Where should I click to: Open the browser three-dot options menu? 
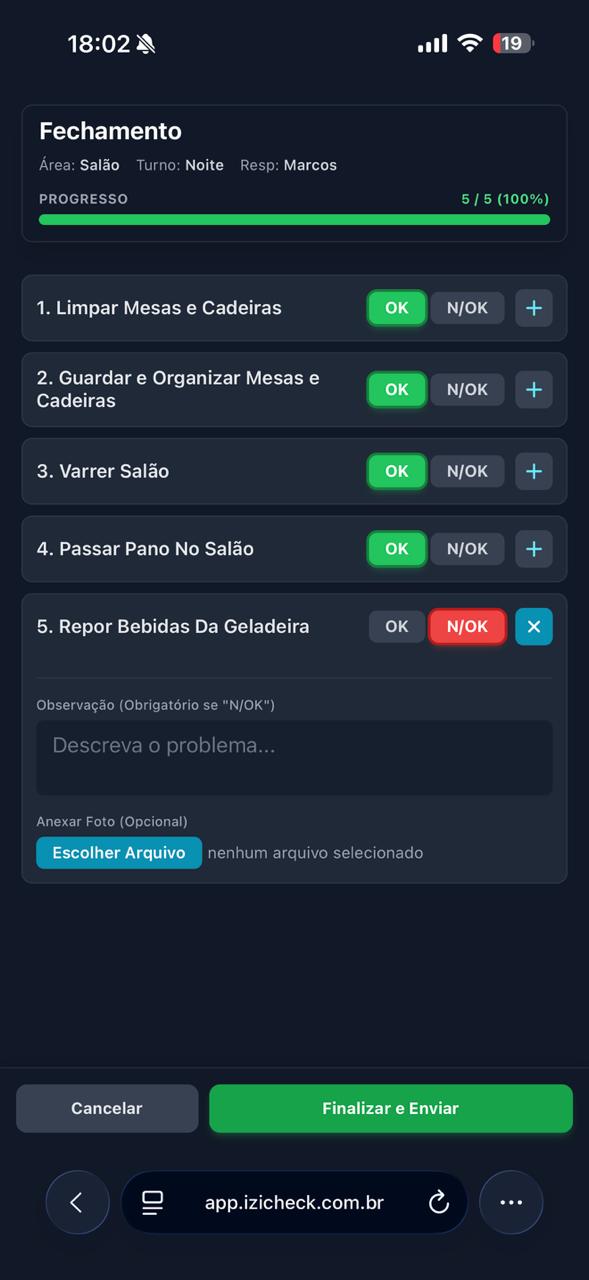(x=511, y=1202)
